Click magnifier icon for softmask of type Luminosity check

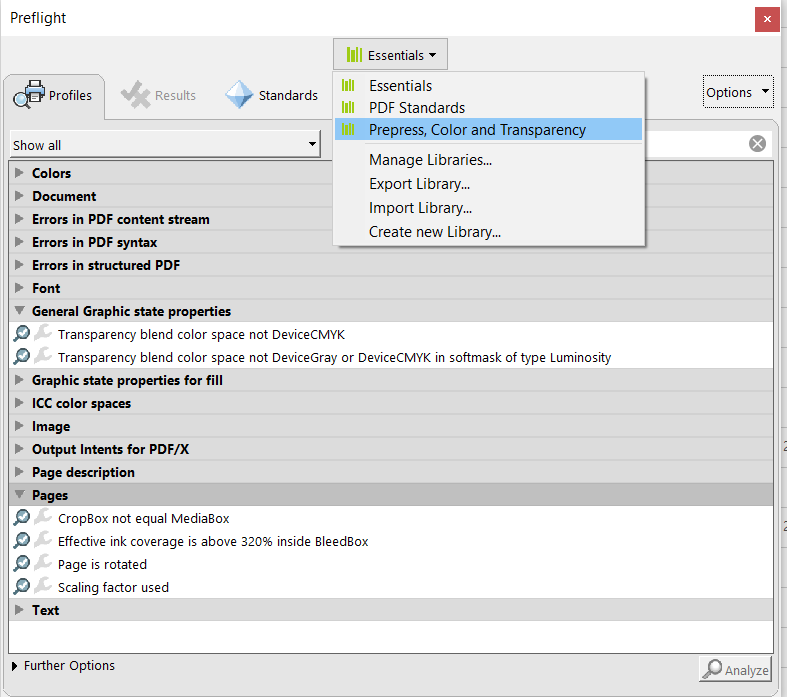point(22,356)
